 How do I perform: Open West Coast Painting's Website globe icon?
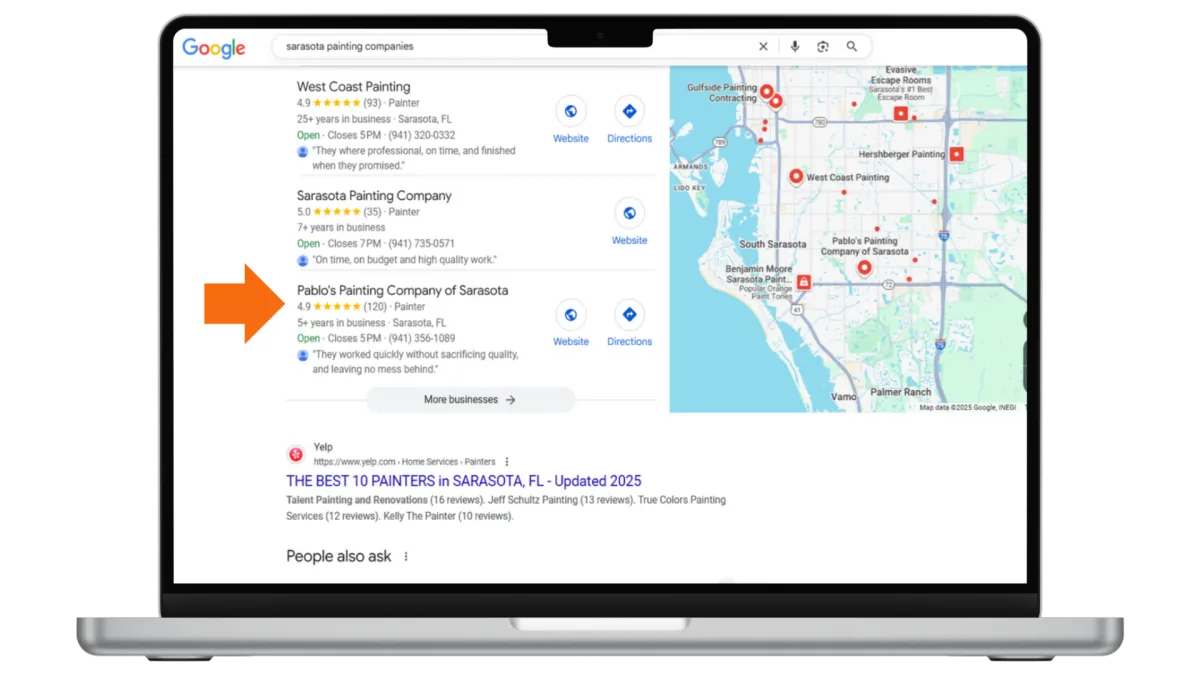(571, 111)
